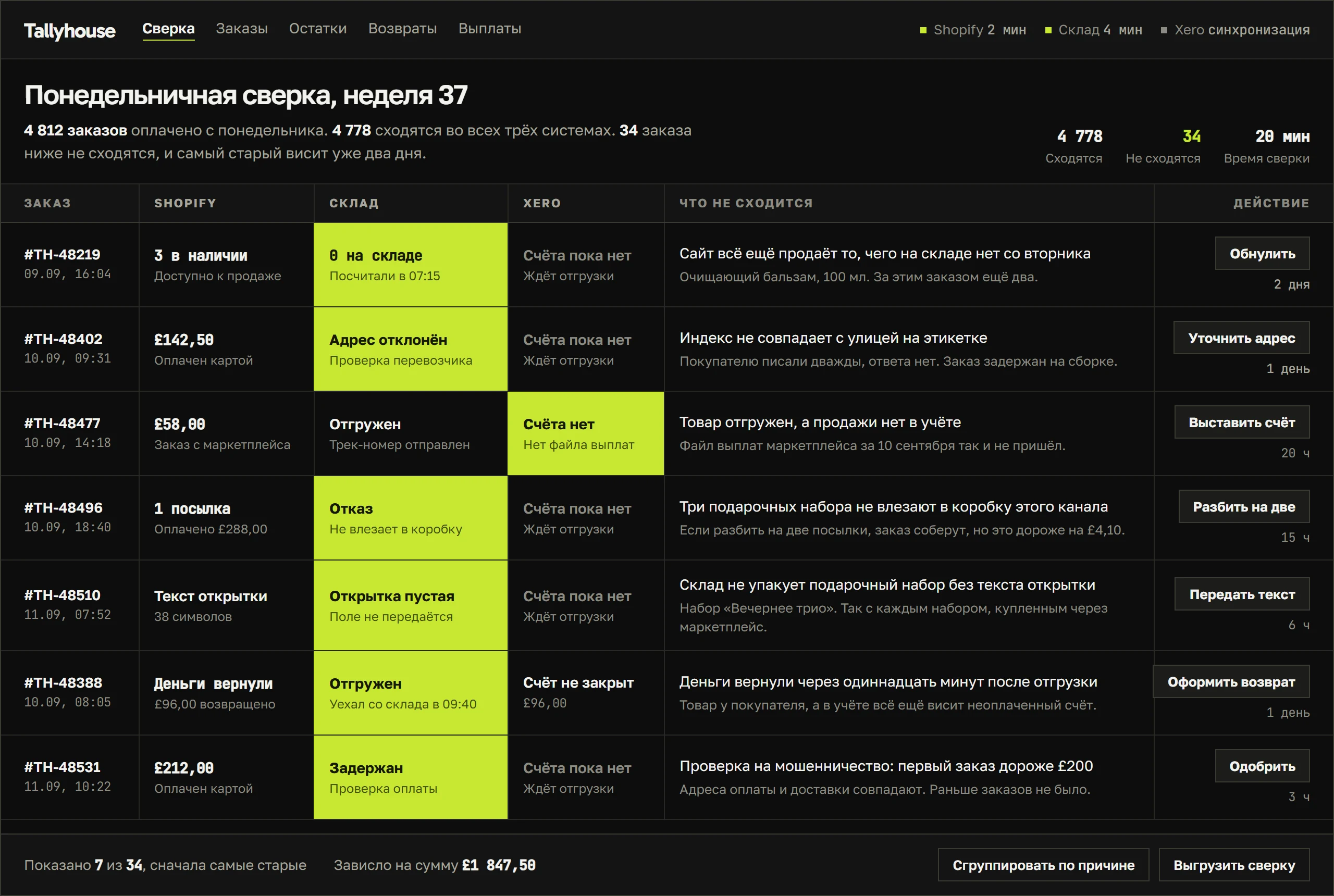Switch to the Сверка tab
Screen dimensions: 1334x896
tap(169, 29)
